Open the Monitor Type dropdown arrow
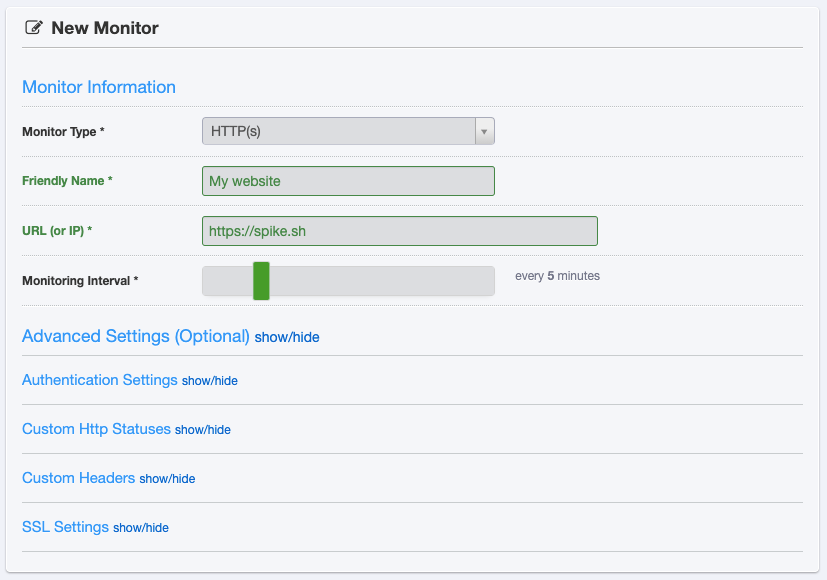827x580 pixels. point(484,131)
